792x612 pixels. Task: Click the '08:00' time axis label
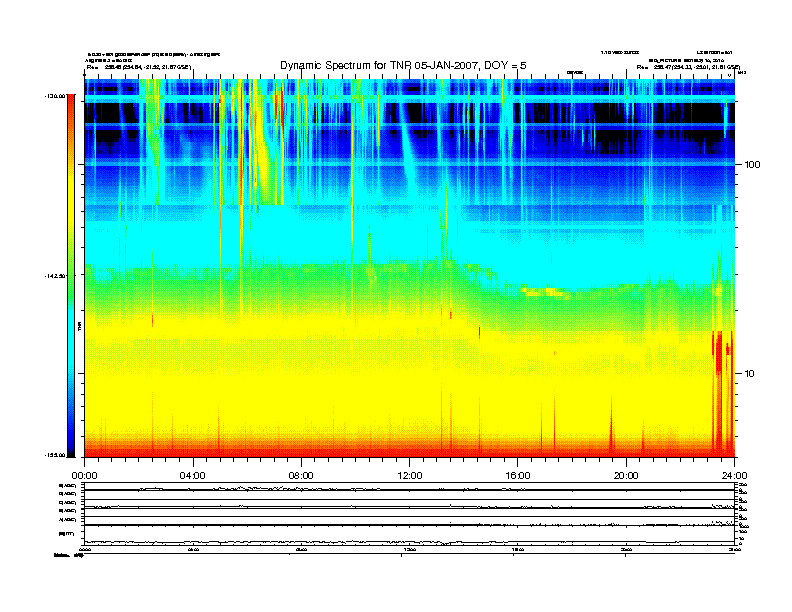pyautogui.click(x=301, y=476)
